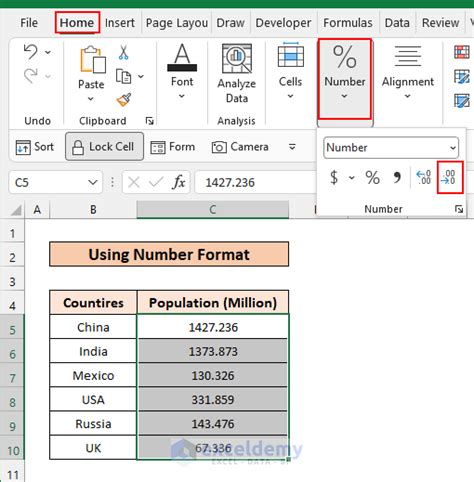The width and height of the screenshot is (474, 482).
Task: Click the Using Number Format title cell
Action: click(169, 254)
